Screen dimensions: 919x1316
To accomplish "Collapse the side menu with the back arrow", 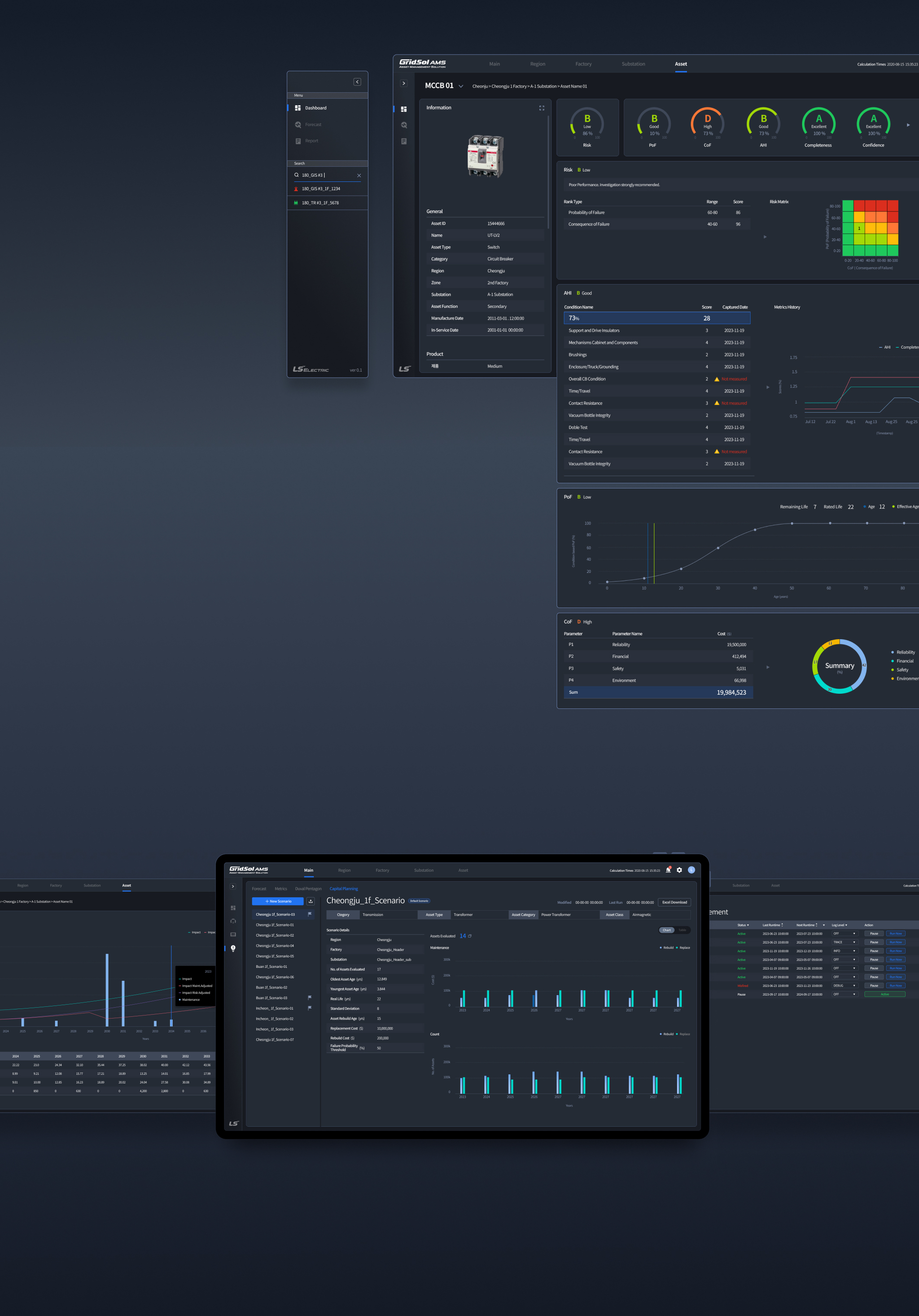I will tap(357, 82).
